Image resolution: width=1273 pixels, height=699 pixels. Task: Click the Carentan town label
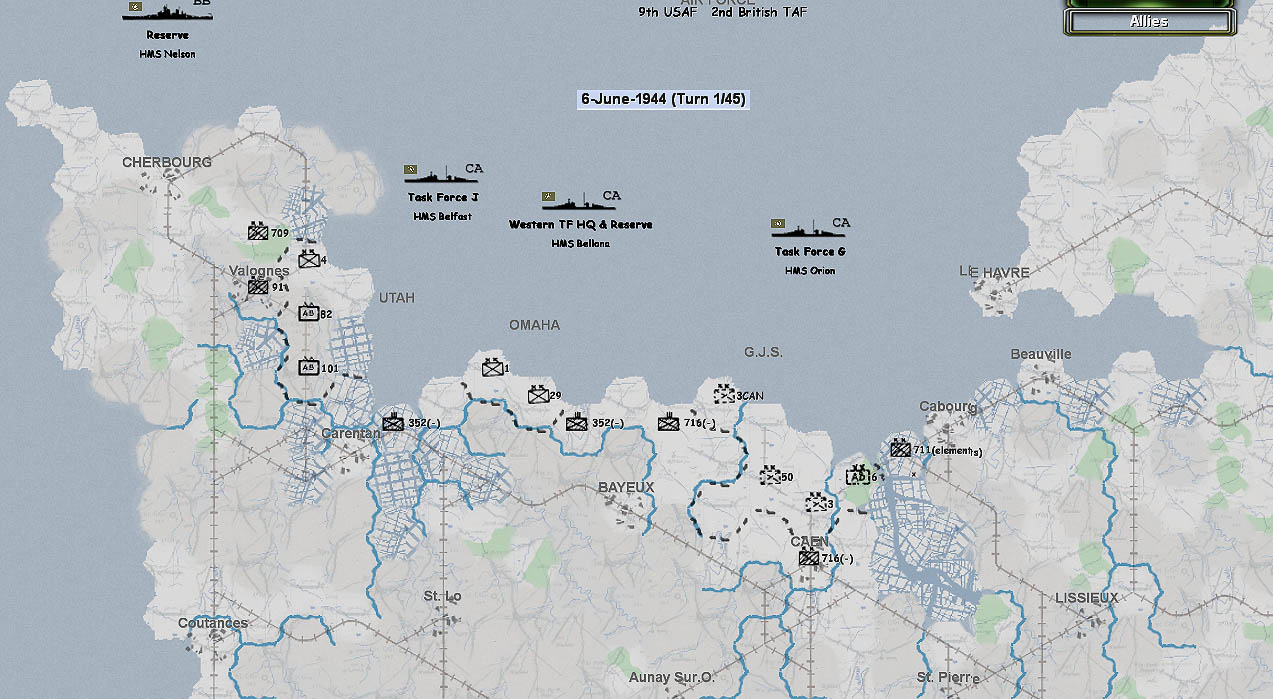click(x=351, y=434)
